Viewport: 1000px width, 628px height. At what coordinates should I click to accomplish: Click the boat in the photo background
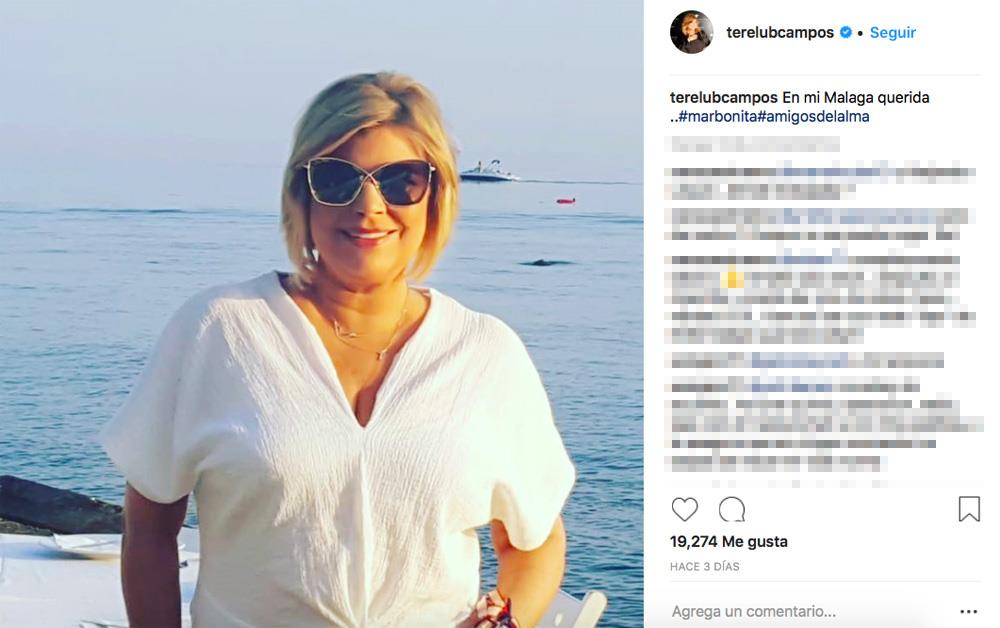[x=489, y=172]
